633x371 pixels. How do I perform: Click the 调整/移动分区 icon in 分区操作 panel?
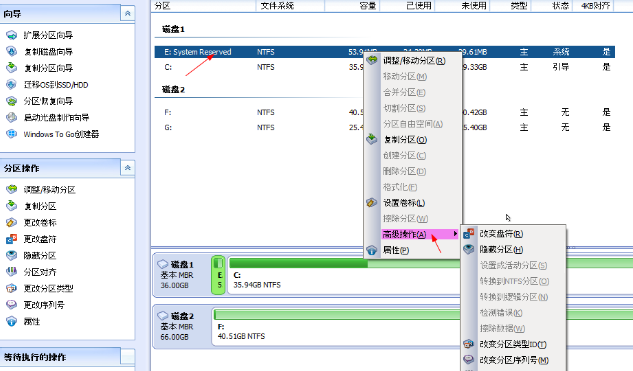point(12,189)
